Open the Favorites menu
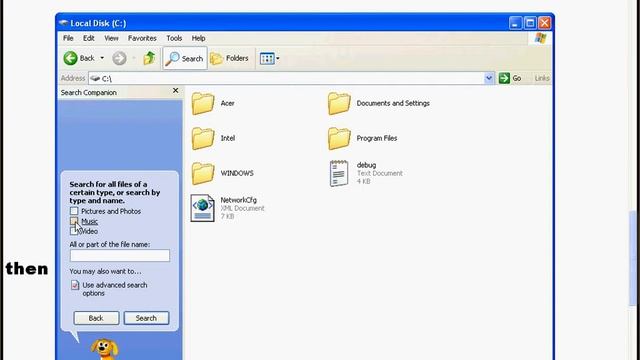This screenshot has width=640, height=360. pos(142,38)
